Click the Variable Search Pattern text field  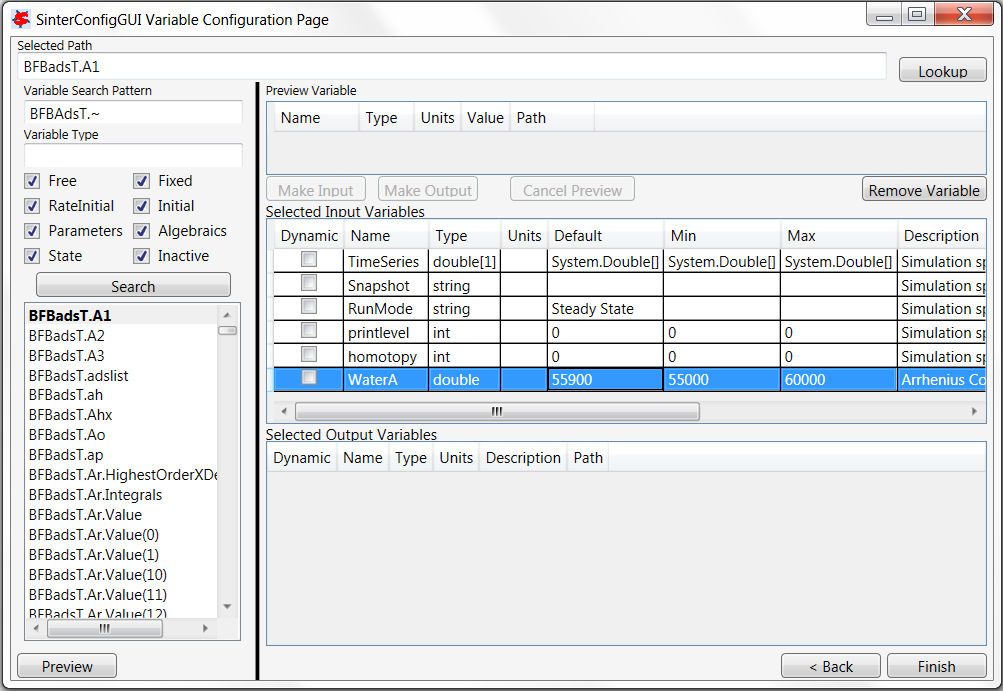point(133,113)
